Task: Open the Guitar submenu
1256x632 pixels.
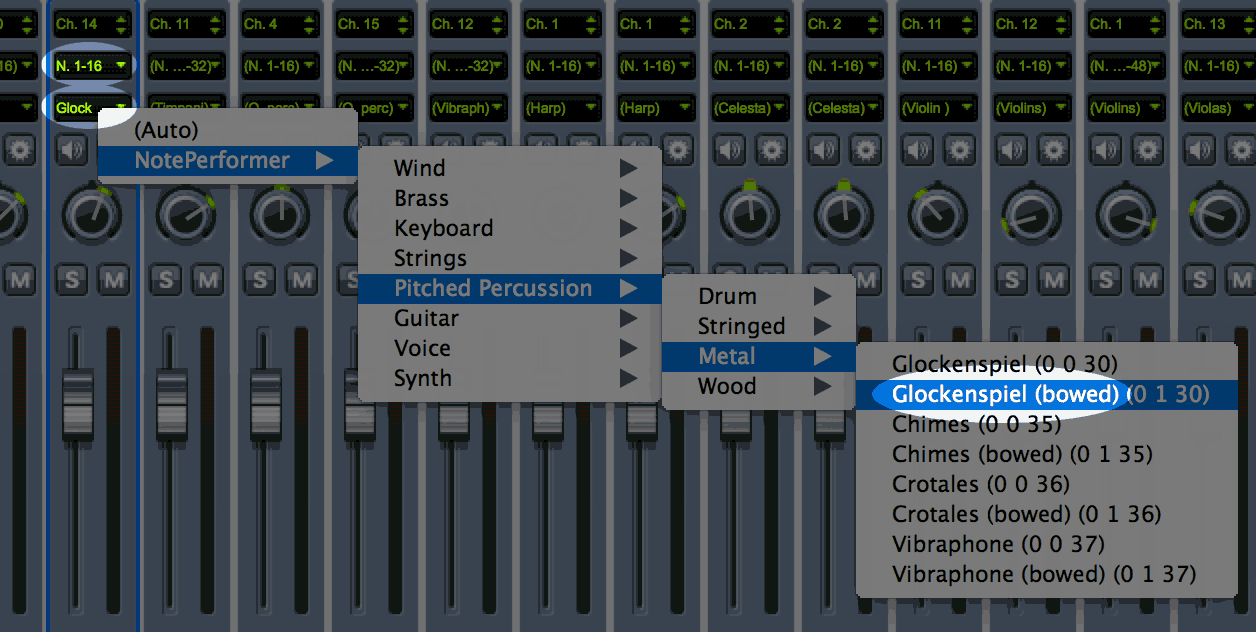Action: click(x=510, y=318)
